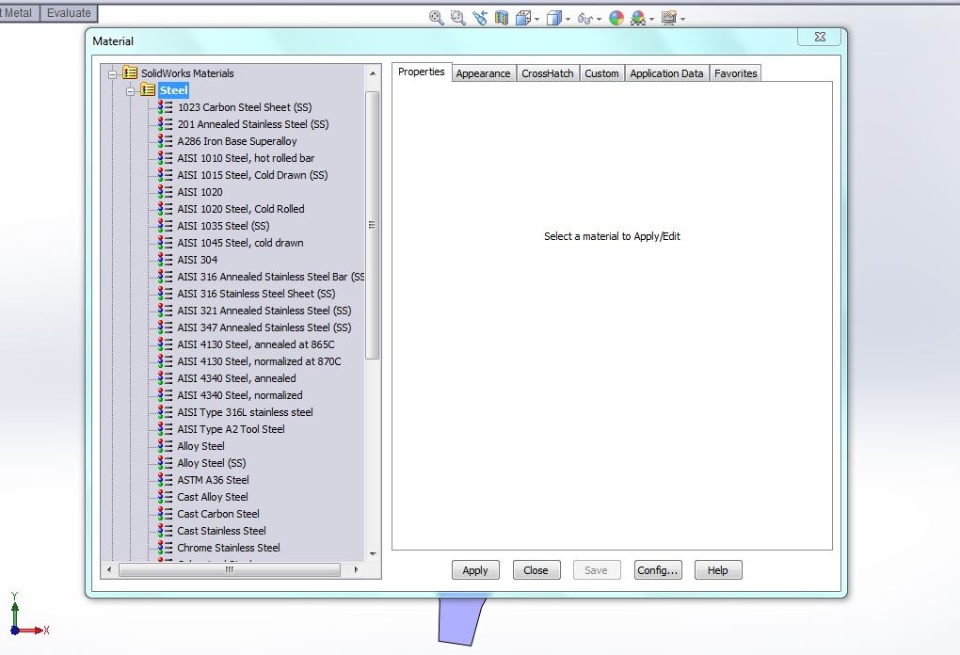Click the horizontal scrollbar right arrow
Viewport: 960px width, 655px height.
(x=356, y=570)
